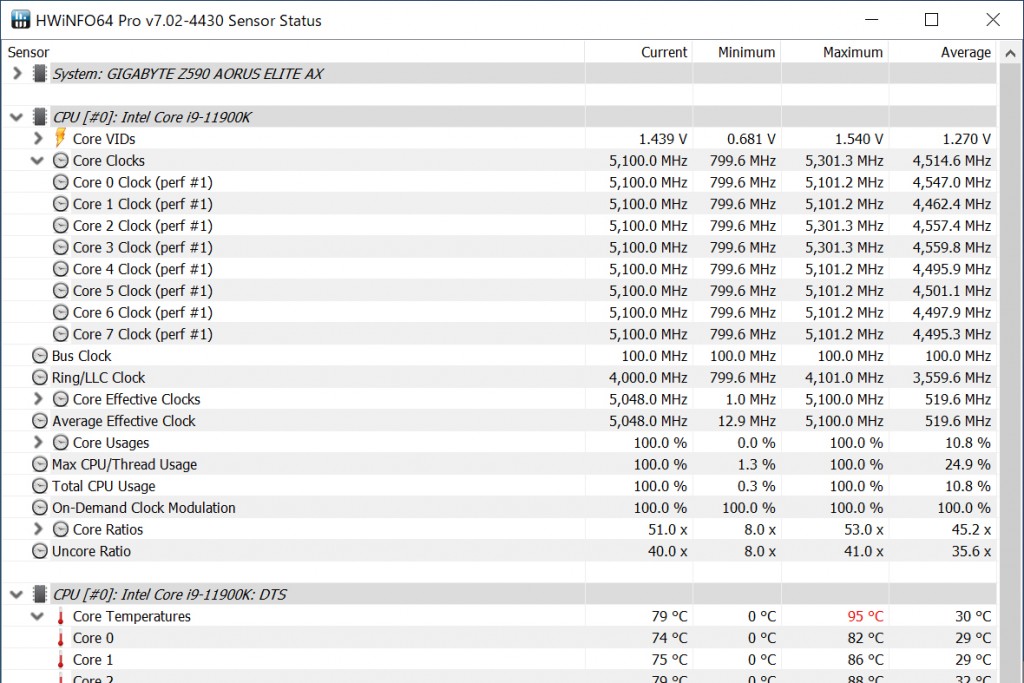
Task: Click the red 95 °C maximum temperature value
Action: click(865, 616)
